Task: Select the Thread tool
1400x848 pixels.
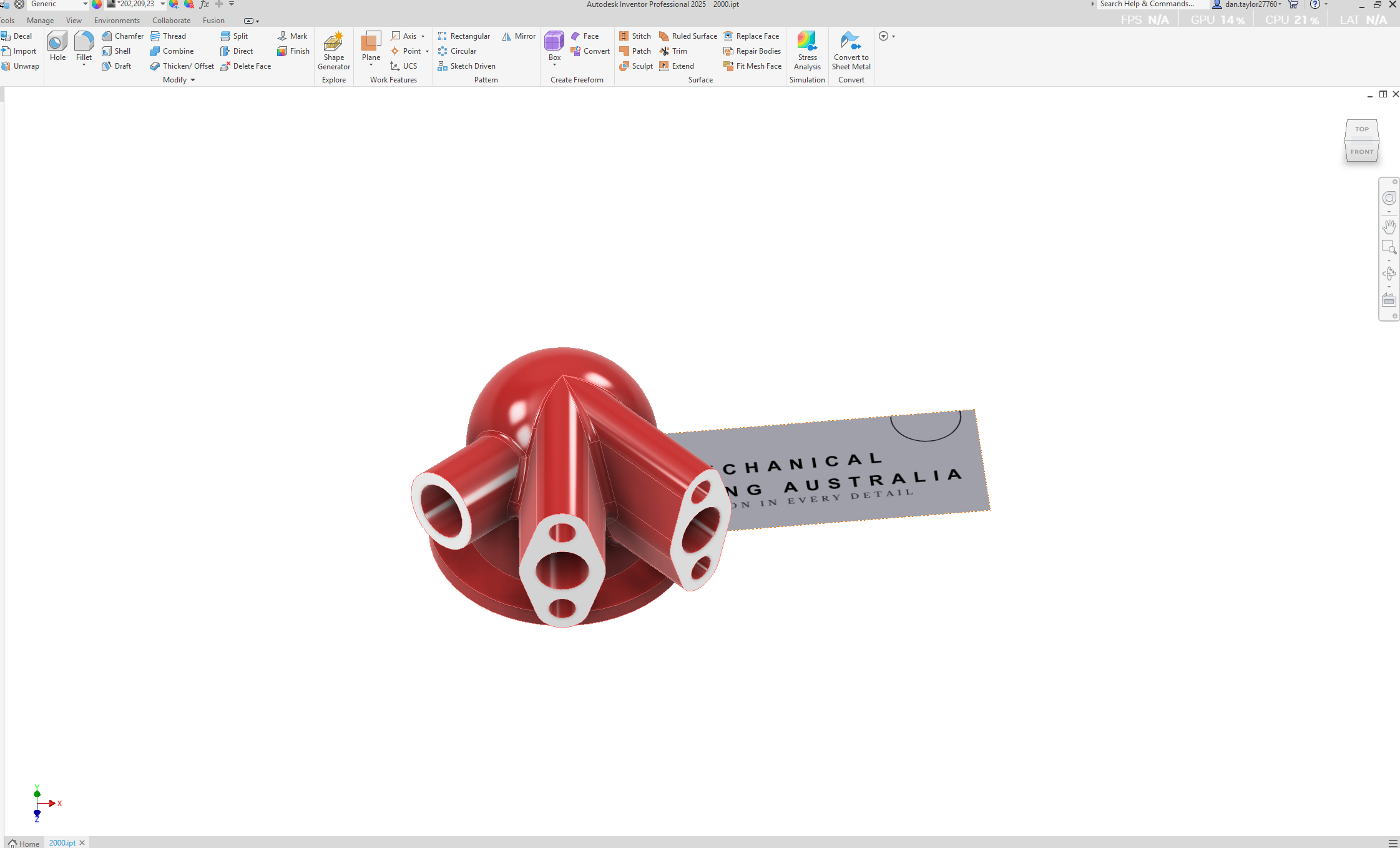Action: pos(169,36)
